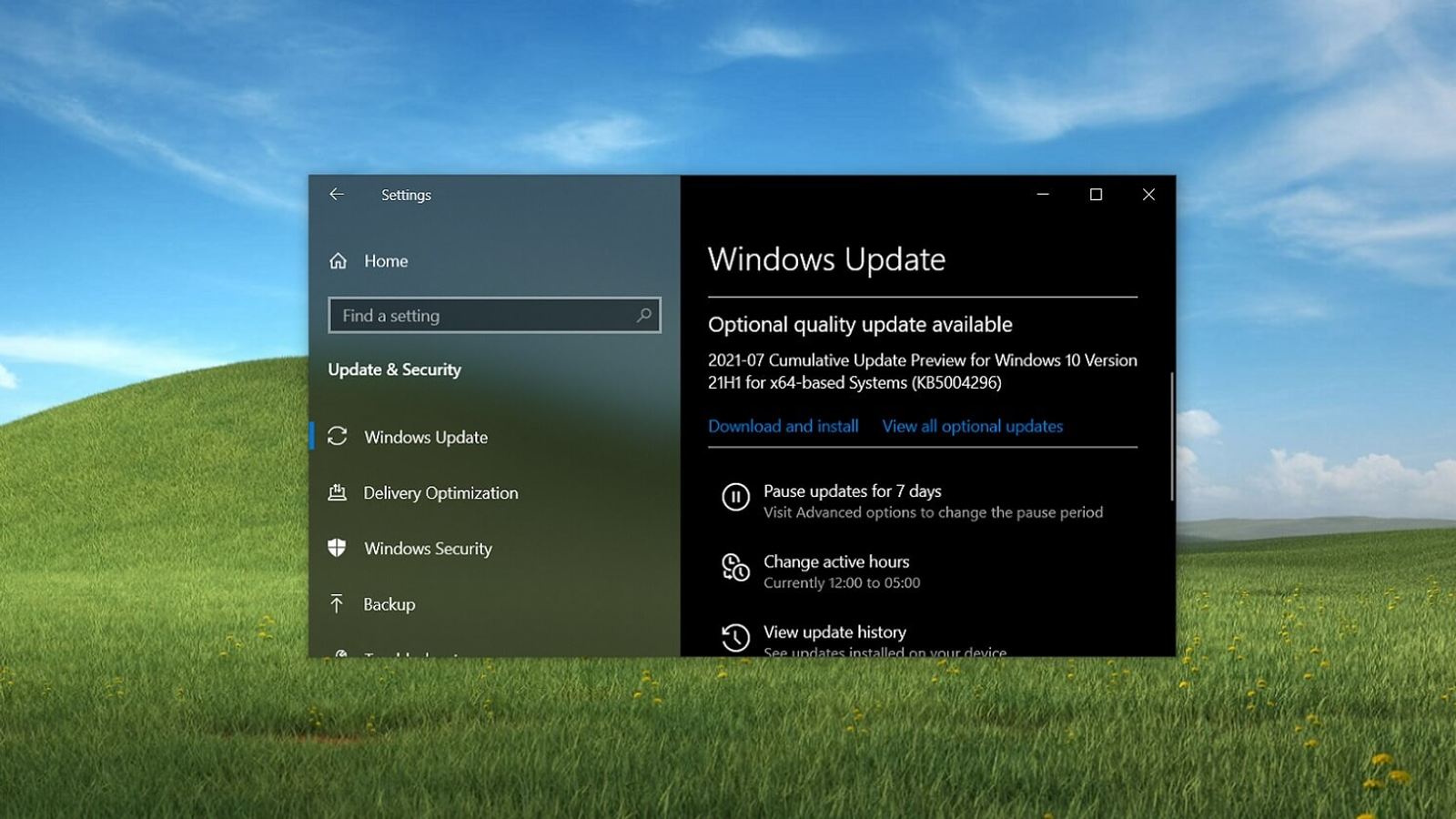Viewport: 1456px width, 819px height.
Task: Focus the Find a setting search box
Action: (494, 316)
